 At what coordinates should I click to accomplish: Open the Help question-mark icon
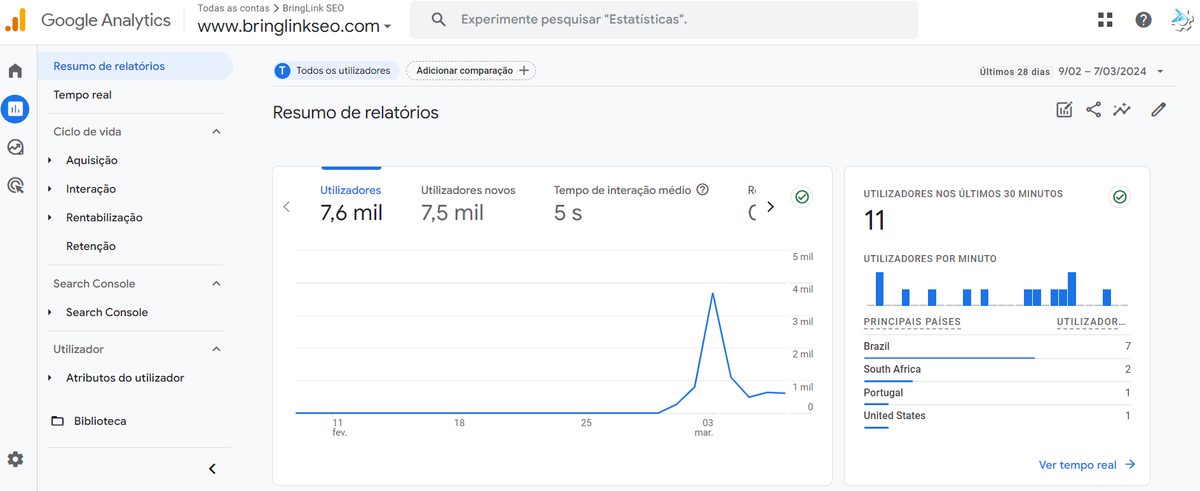[1143, 20]
